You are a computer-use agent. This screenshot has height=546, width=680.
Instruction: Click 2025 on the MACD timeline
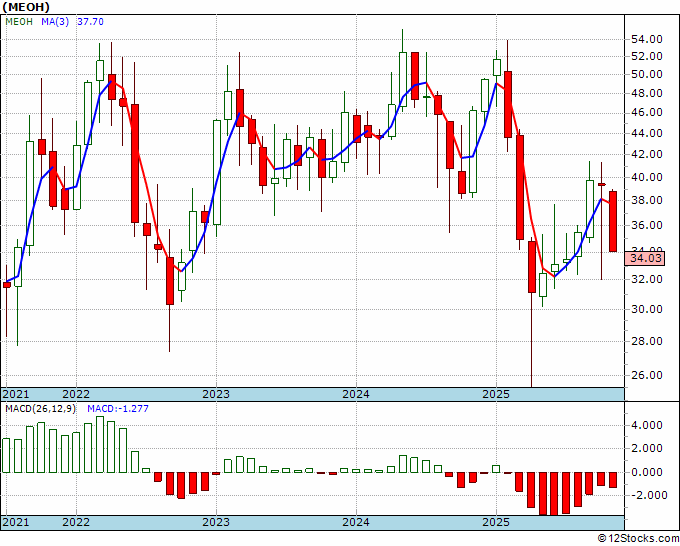click(496, 522)
